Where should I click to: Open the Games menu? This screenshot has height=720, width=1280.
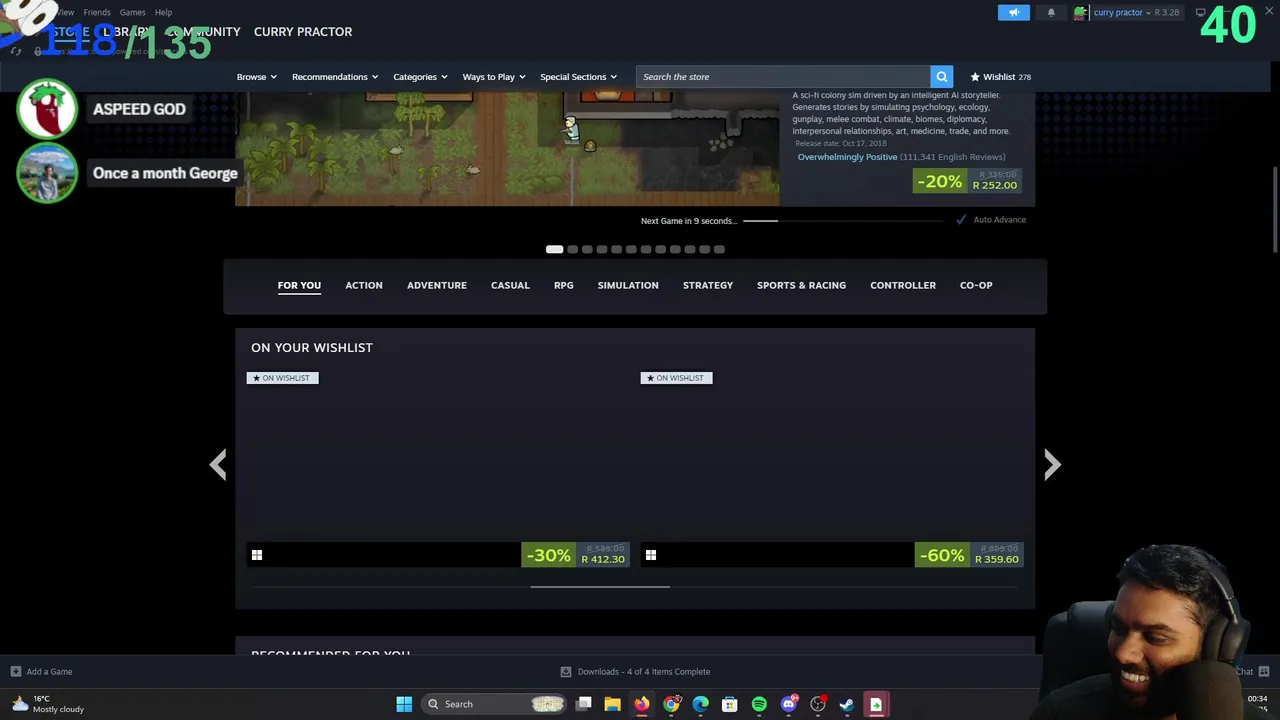[133, 12]
